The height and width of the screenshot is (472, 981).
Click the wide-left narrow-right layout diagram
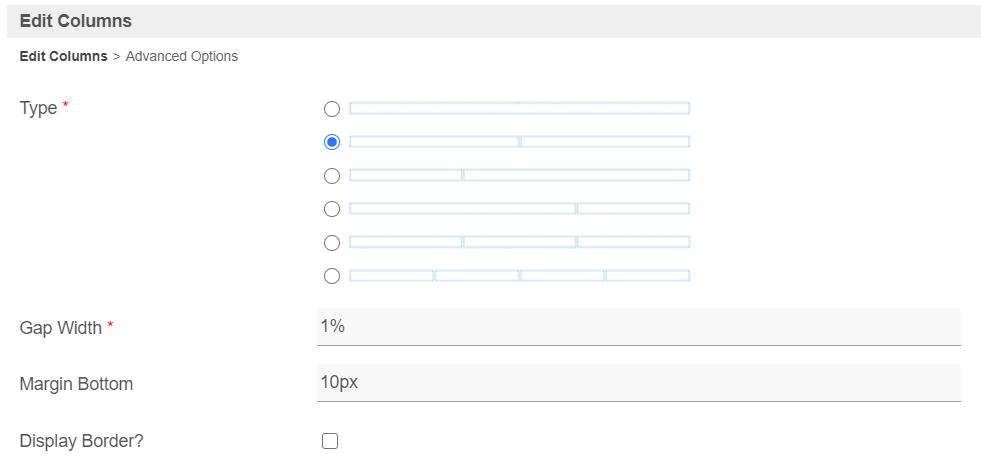[x=519, y=209]
